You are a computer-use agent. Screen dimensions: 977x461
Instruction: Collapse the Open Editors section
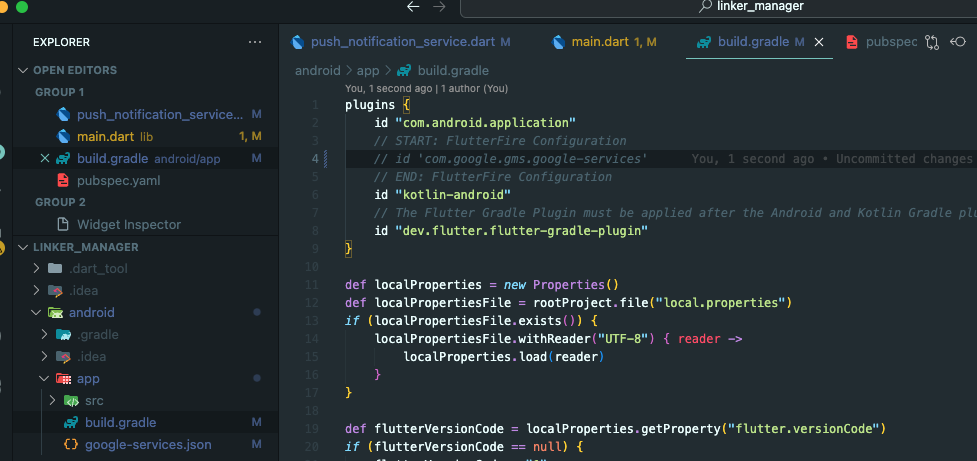[24, 70]
